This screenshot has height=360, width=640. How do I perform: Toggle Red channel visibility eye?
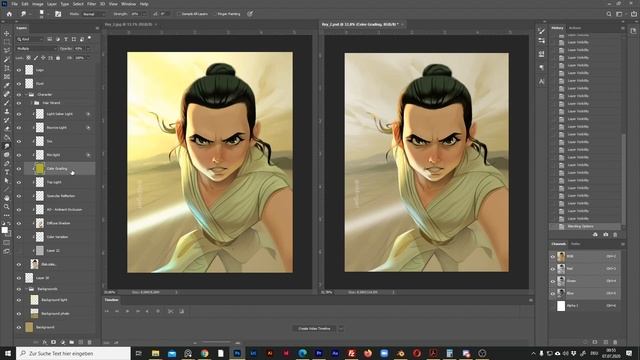click(x=553, y=269)
